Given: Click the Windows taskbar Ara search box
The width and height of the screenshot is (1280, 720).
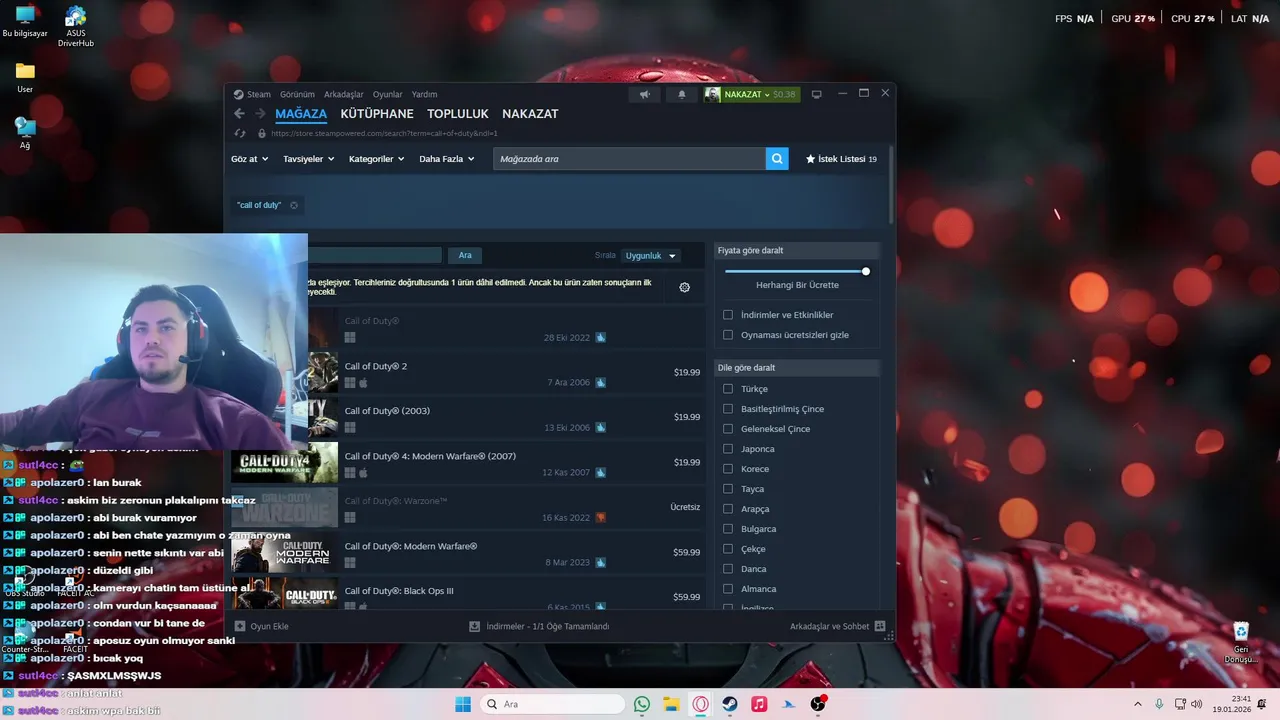Looking at the screenshot, I should click(552, 704).
